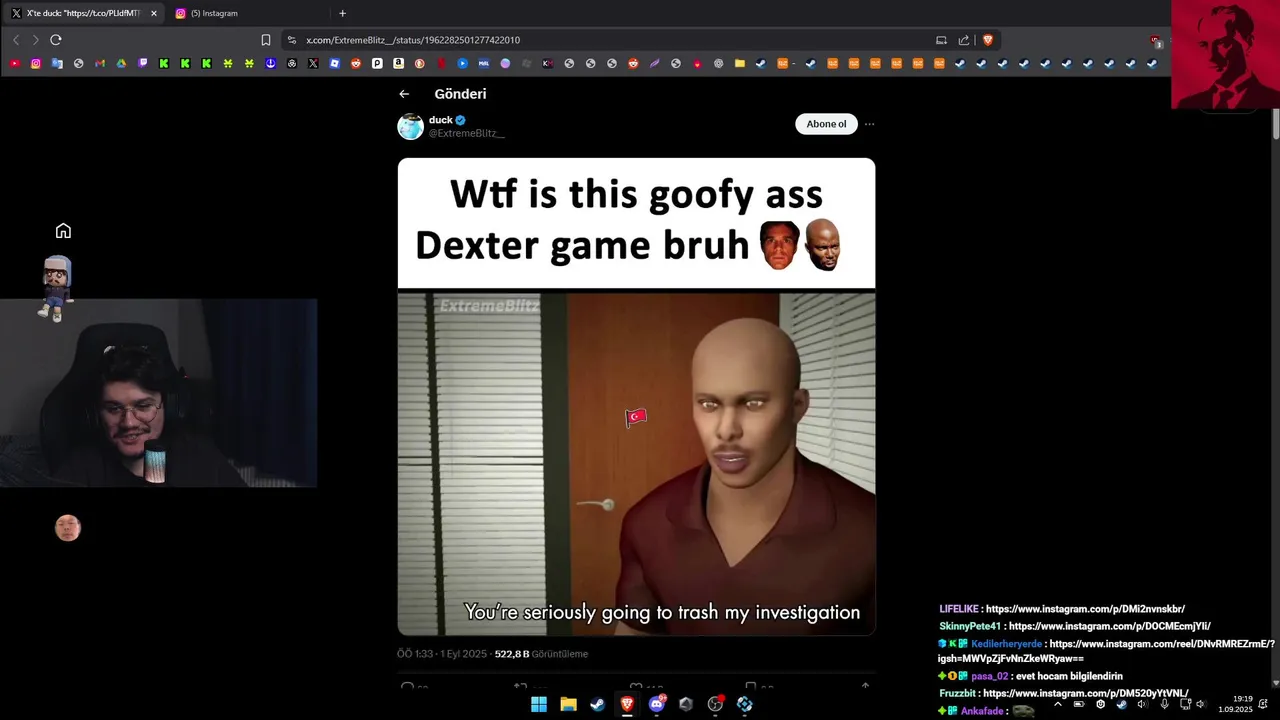Open the duck profile name link
1280x720 pixels.
pos(441,120)
